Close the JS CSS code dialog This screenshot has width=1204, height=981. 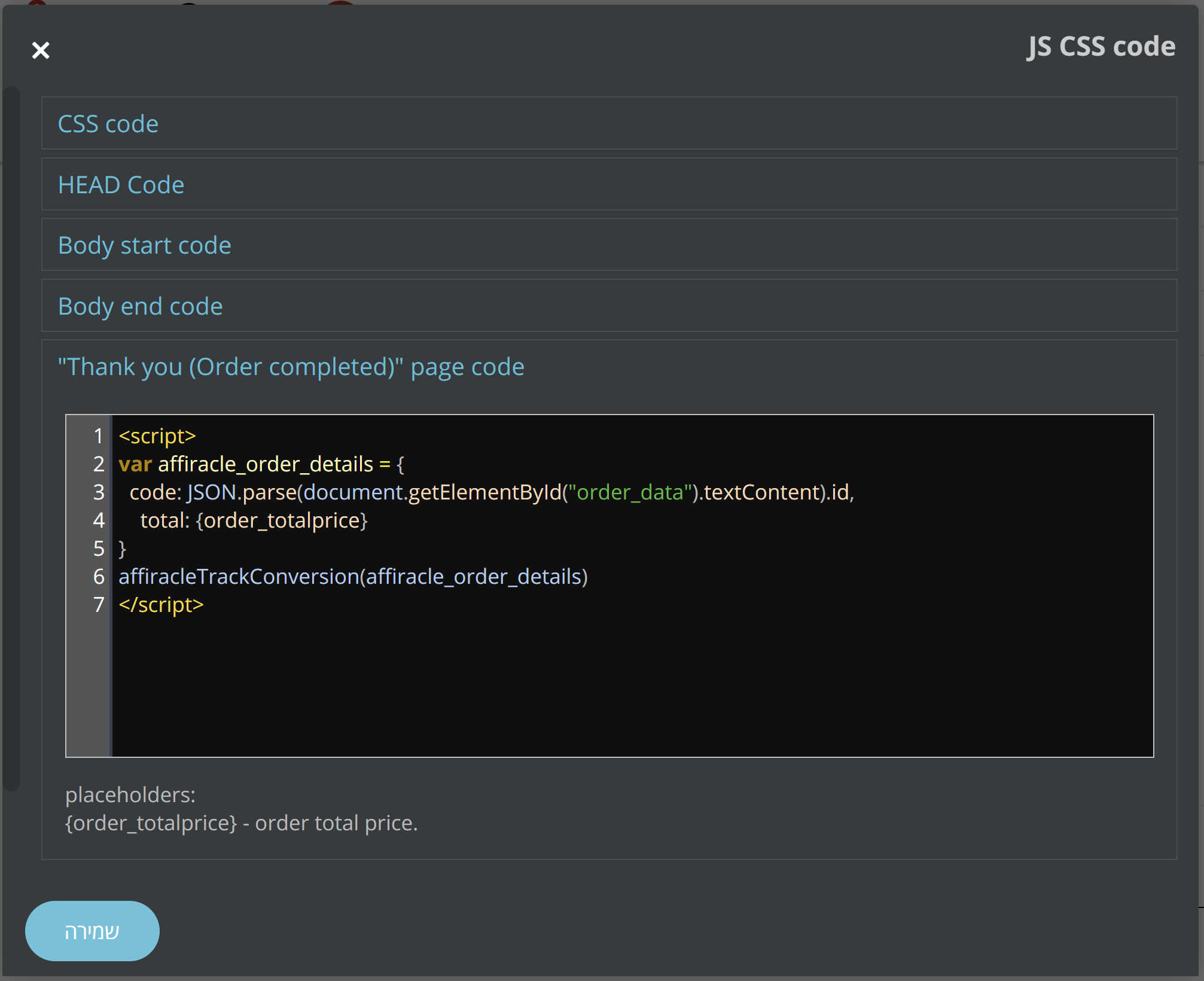pyautogui.click(x=41, y=50)
